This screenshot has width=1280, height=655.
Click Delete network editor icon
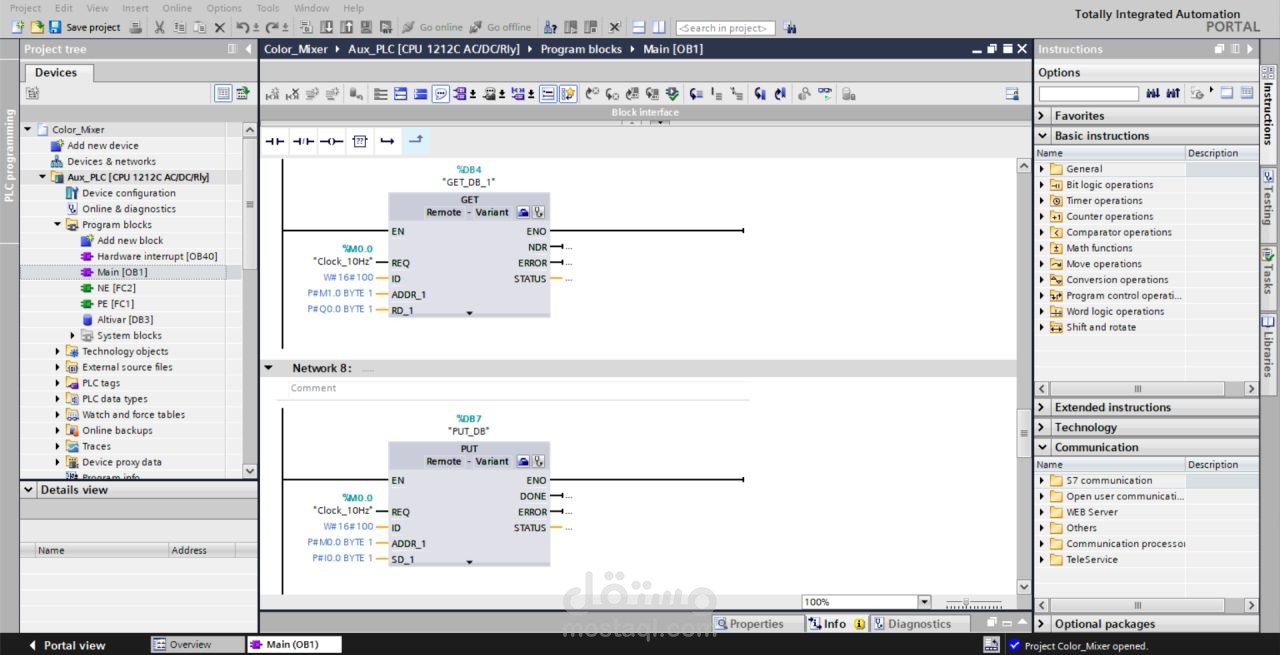(292, 94)
